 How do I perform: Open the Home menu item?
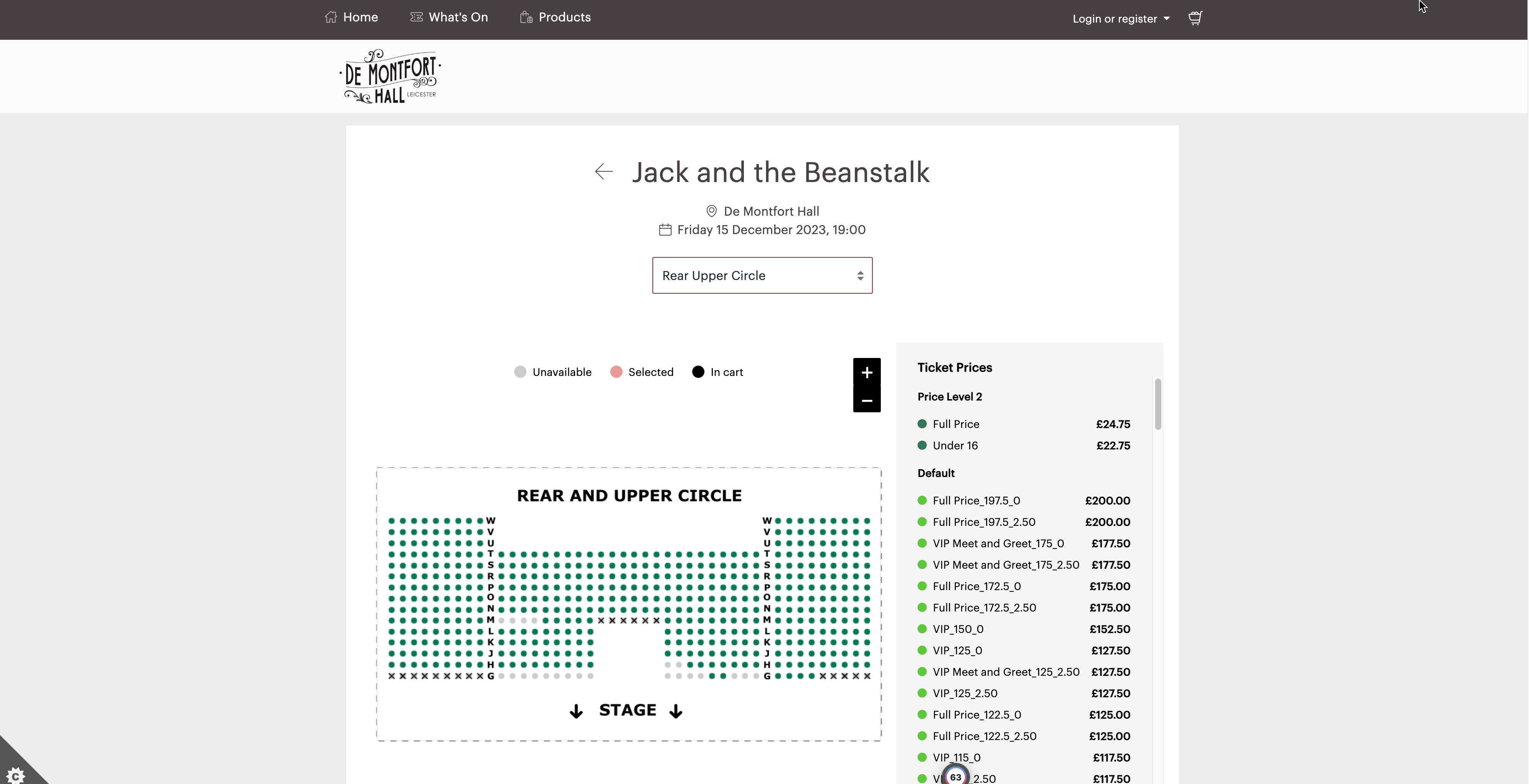tap(351, 17)
